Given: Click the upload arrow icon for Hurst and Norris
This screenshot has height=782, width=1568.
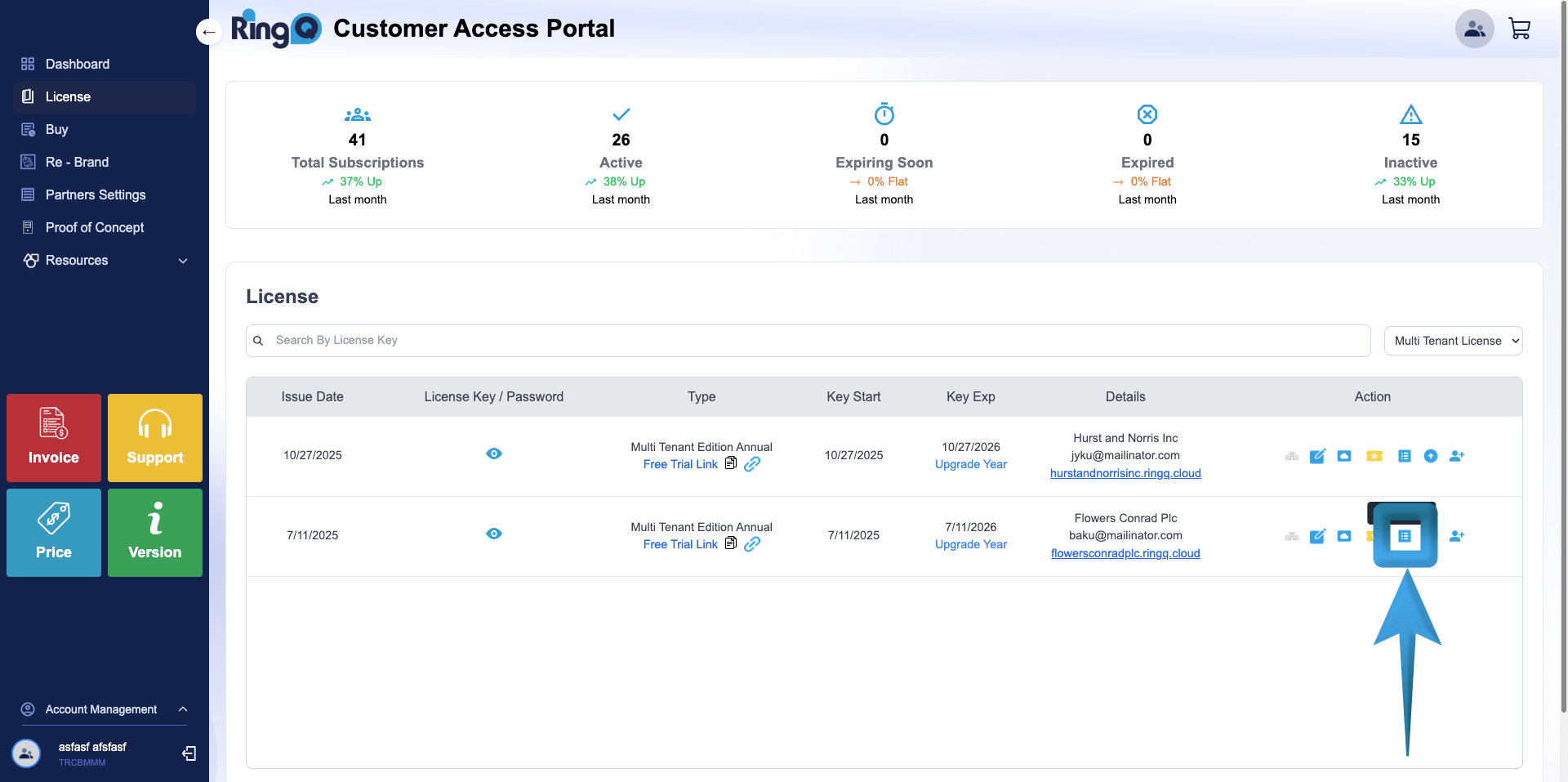Looking at the screenshot, I should pos(1431,456).
